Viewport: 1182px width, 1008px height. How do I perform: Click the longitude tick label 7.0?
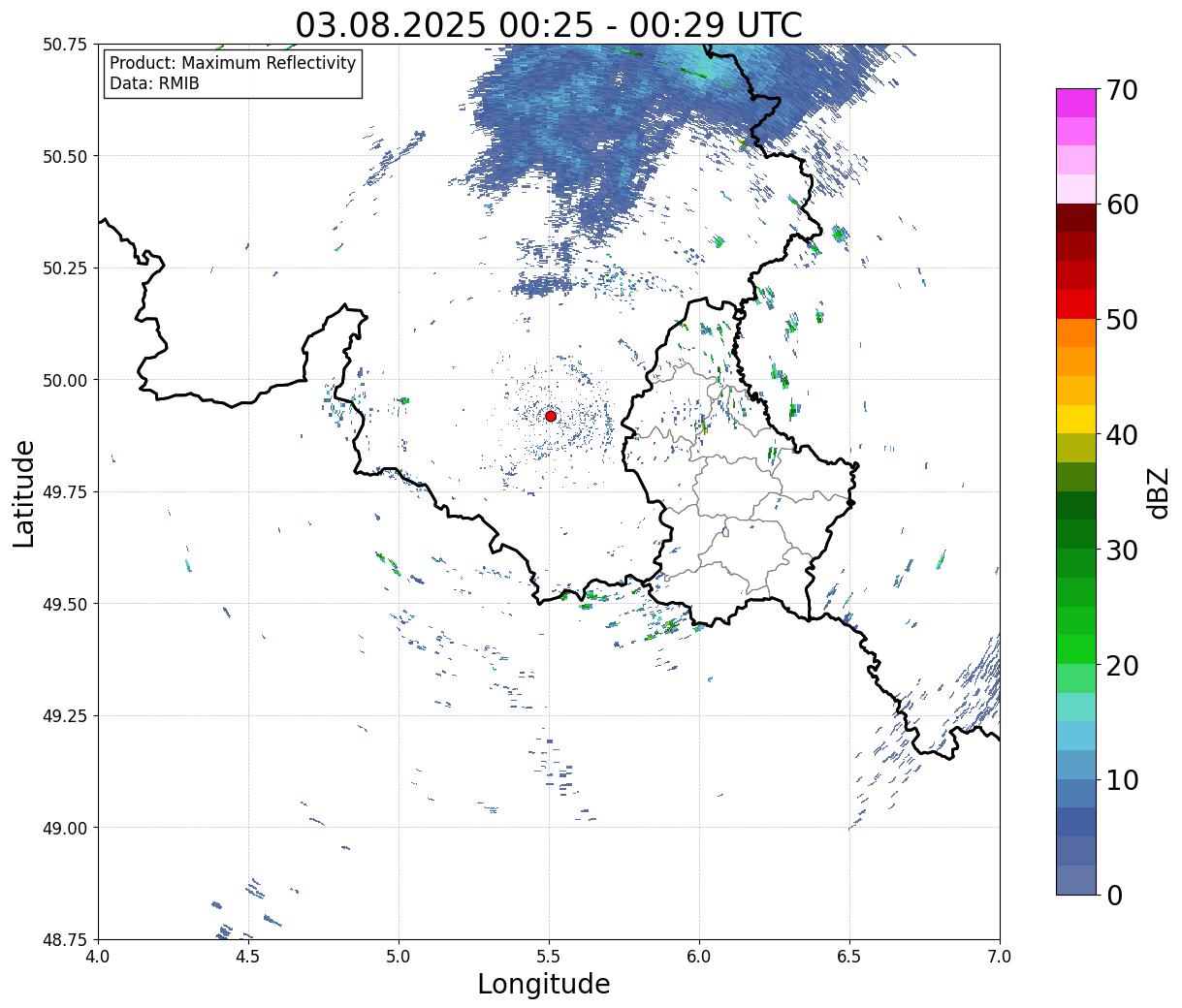[x=1000, y=956]
